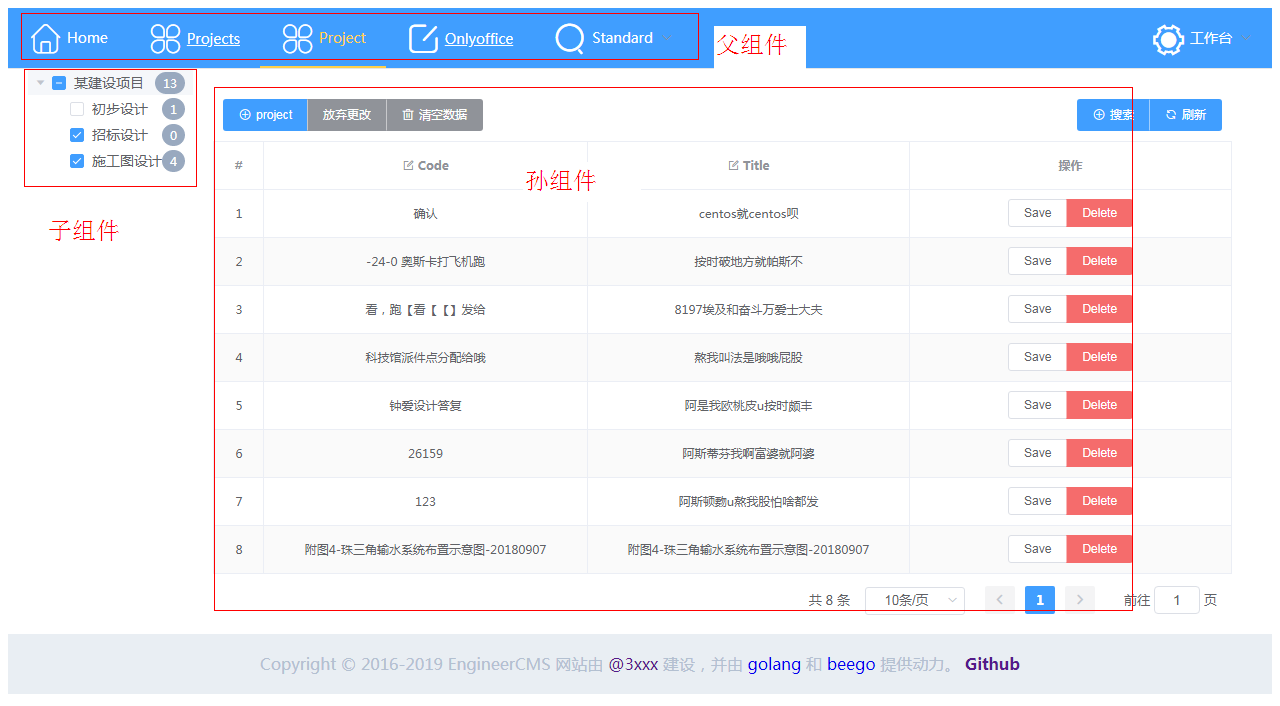Click the edit icon beside Code header
Viewport: 1280px width, 706px height.
408,165
